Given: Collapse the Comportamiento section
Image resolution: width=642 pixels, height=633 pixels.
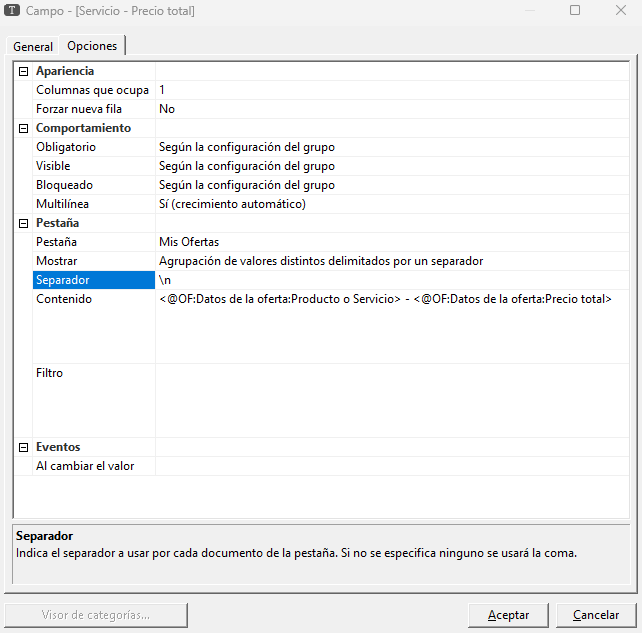Looking at the screenshot, I should coord(23,128).
